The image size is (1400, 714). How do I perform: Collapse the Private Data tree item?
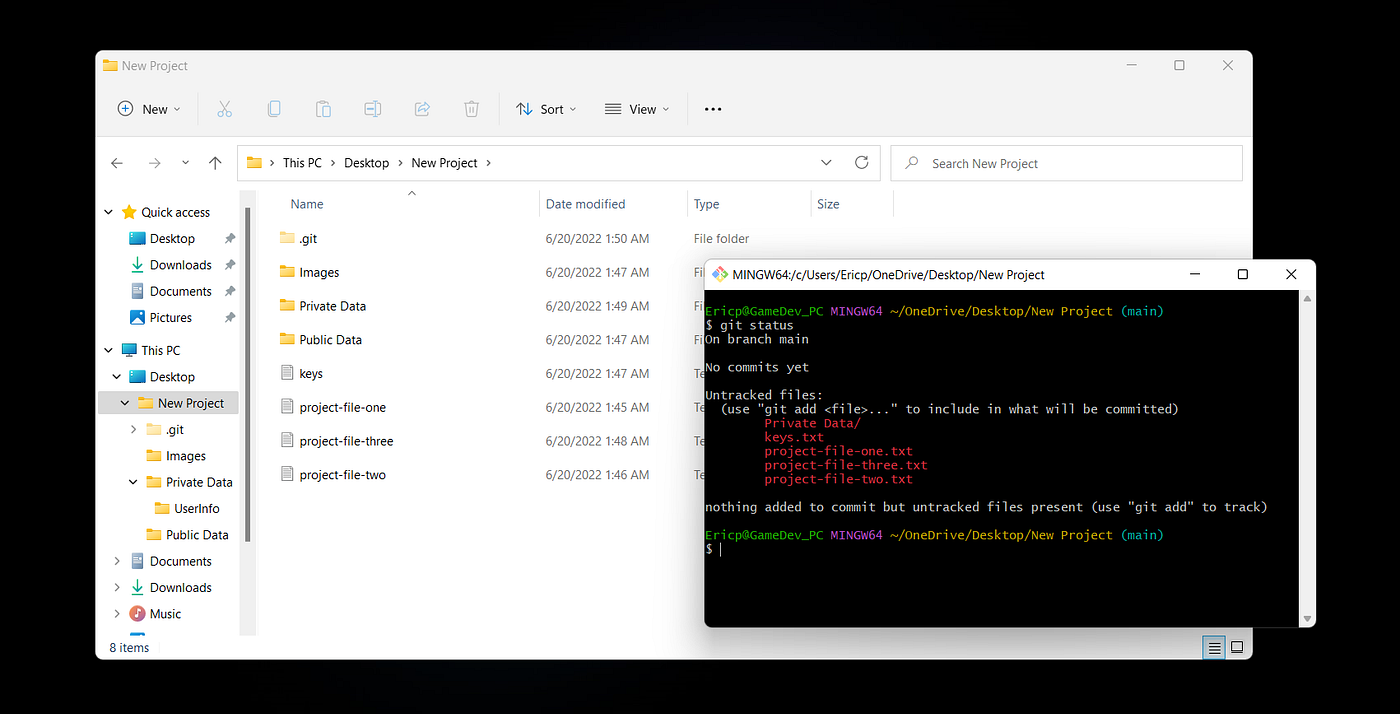[x=132, y=481]
